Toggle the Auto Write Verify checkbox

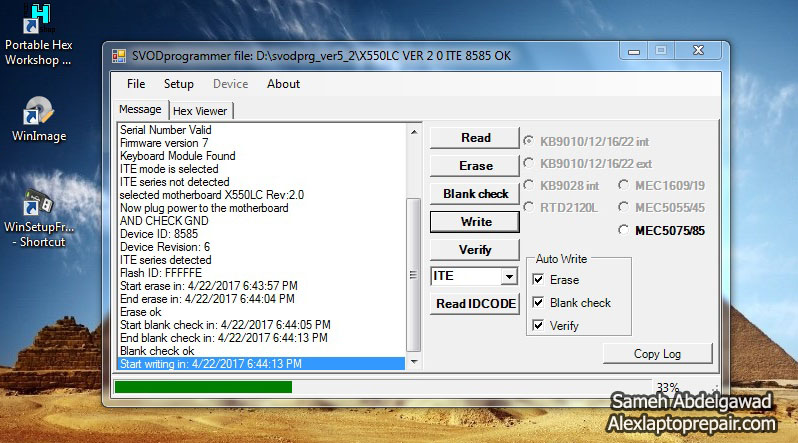coord(538,325)
